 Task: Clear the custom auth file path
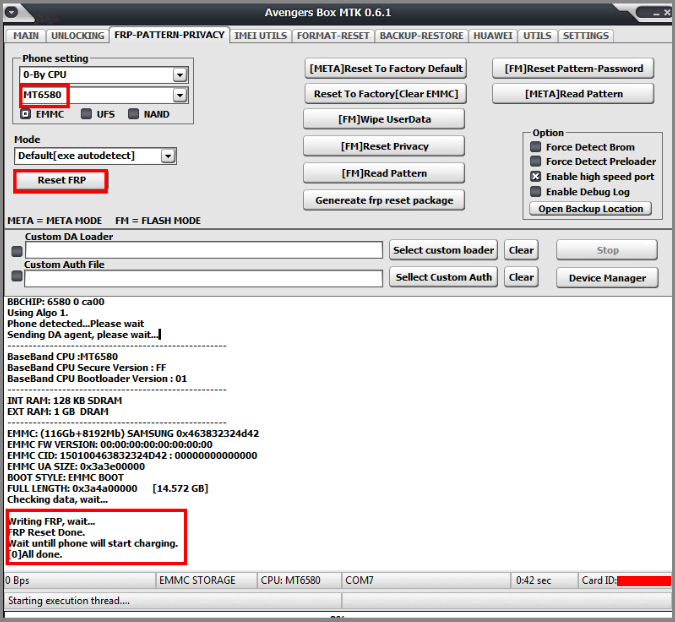pyautogui.click(x=521, y=277)
